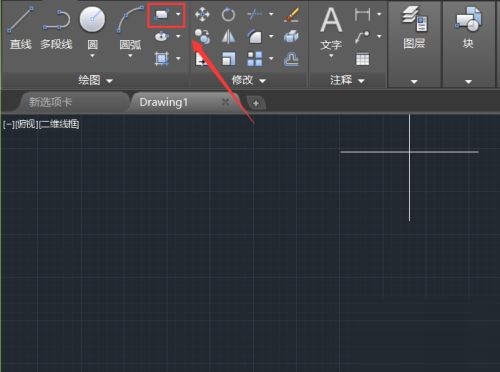Select the Rectangle draw tool

162,14
